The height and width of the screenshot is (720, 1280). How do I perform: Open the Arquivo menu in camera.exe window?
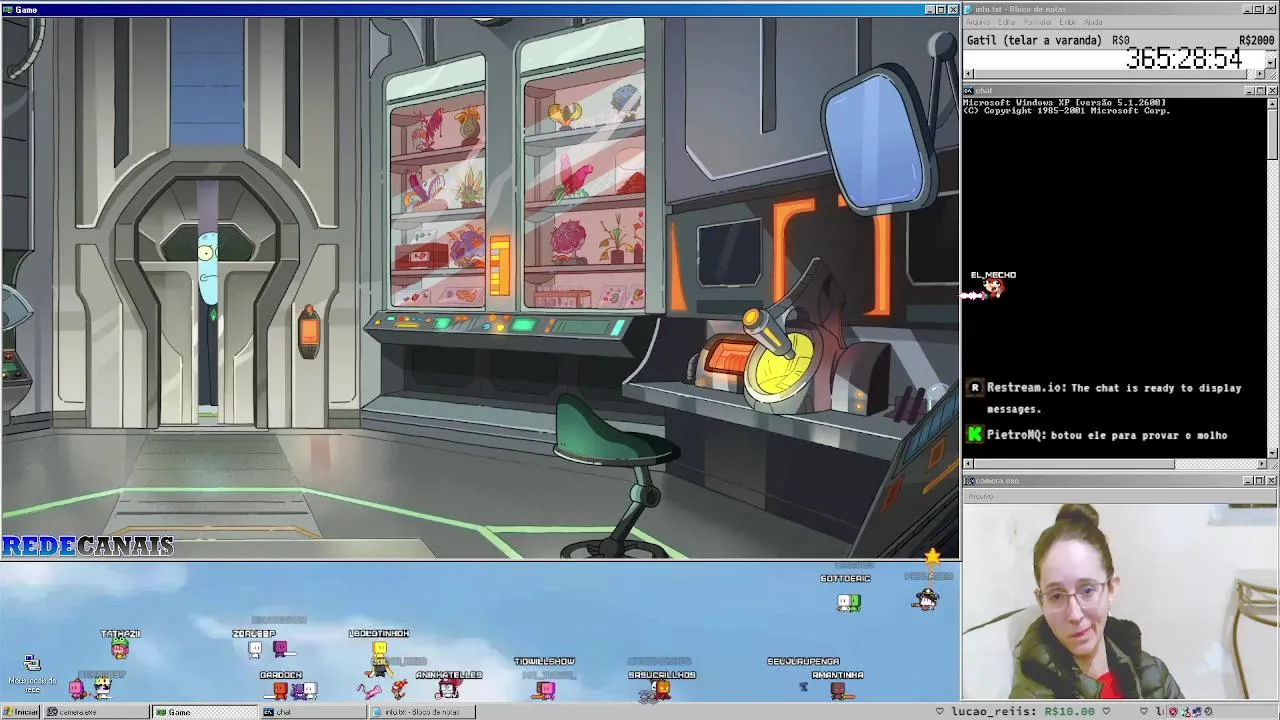[x=981, y=496]
